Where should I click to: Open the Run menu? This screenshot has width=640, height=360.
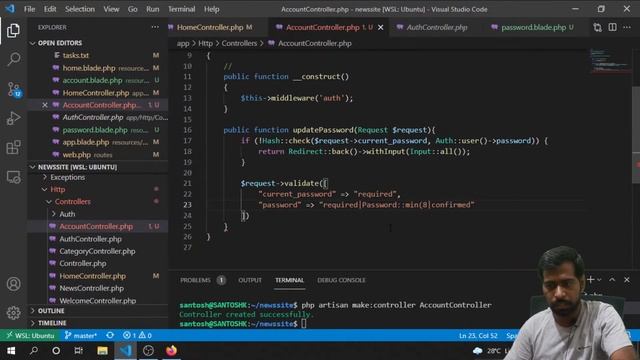[153, 9]
